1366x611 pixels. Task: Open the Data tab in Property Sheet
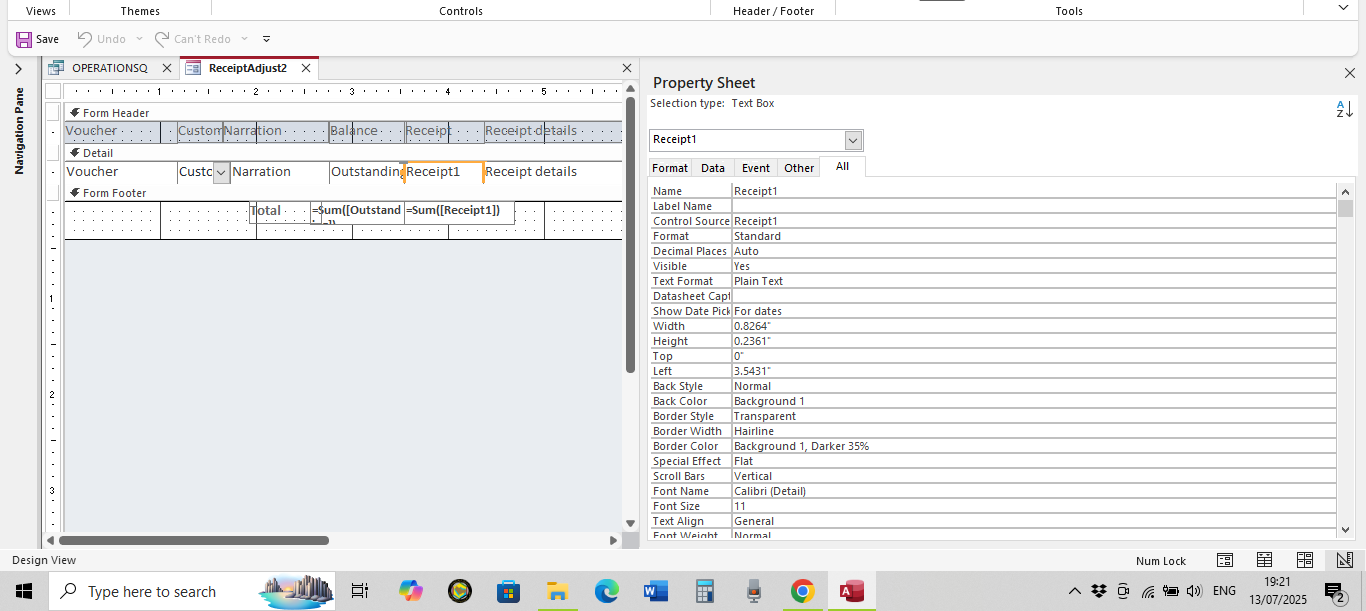712,168
